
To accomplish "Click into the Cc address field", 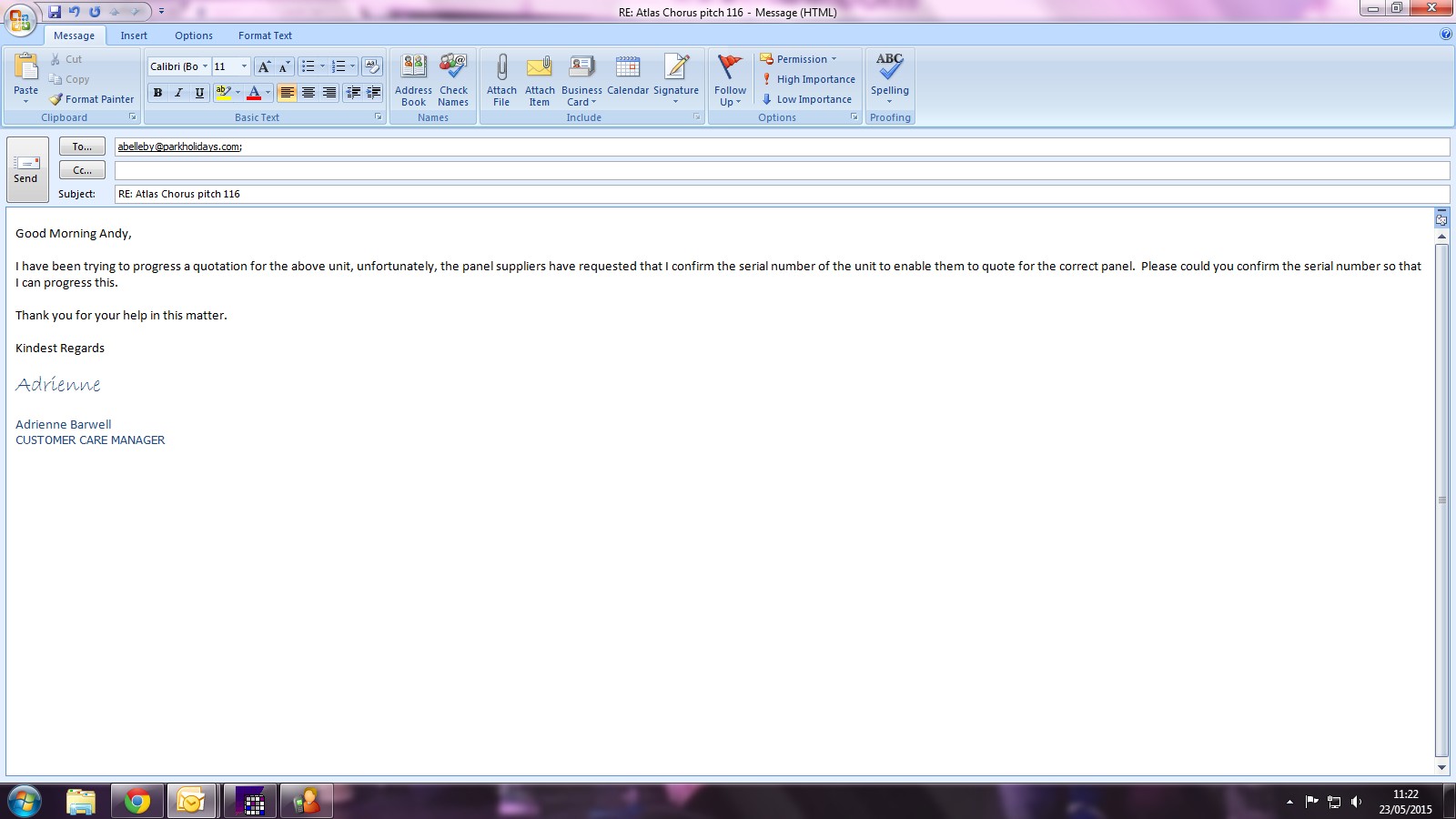I will coord(782,170).
